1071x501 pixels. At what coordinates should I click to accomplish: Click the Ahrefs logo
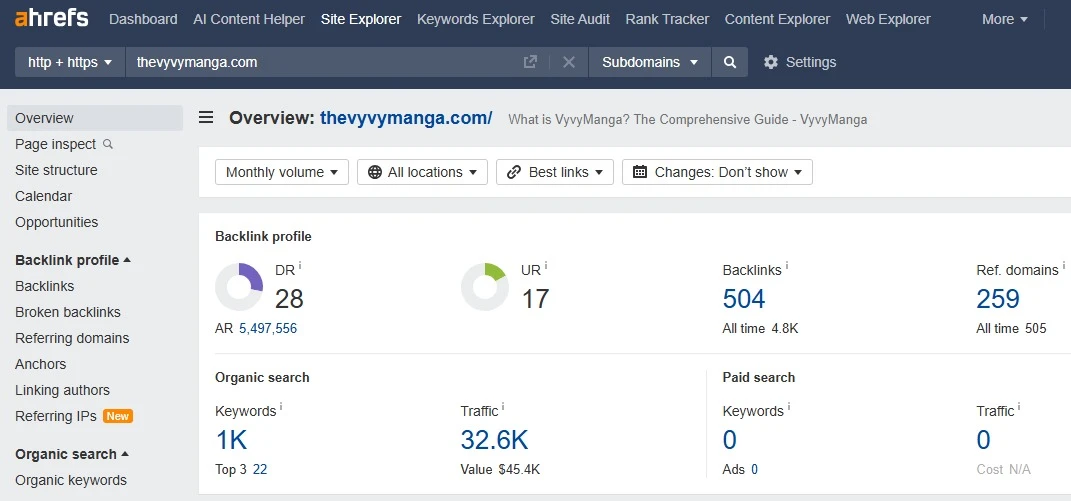tap(51, 18)
